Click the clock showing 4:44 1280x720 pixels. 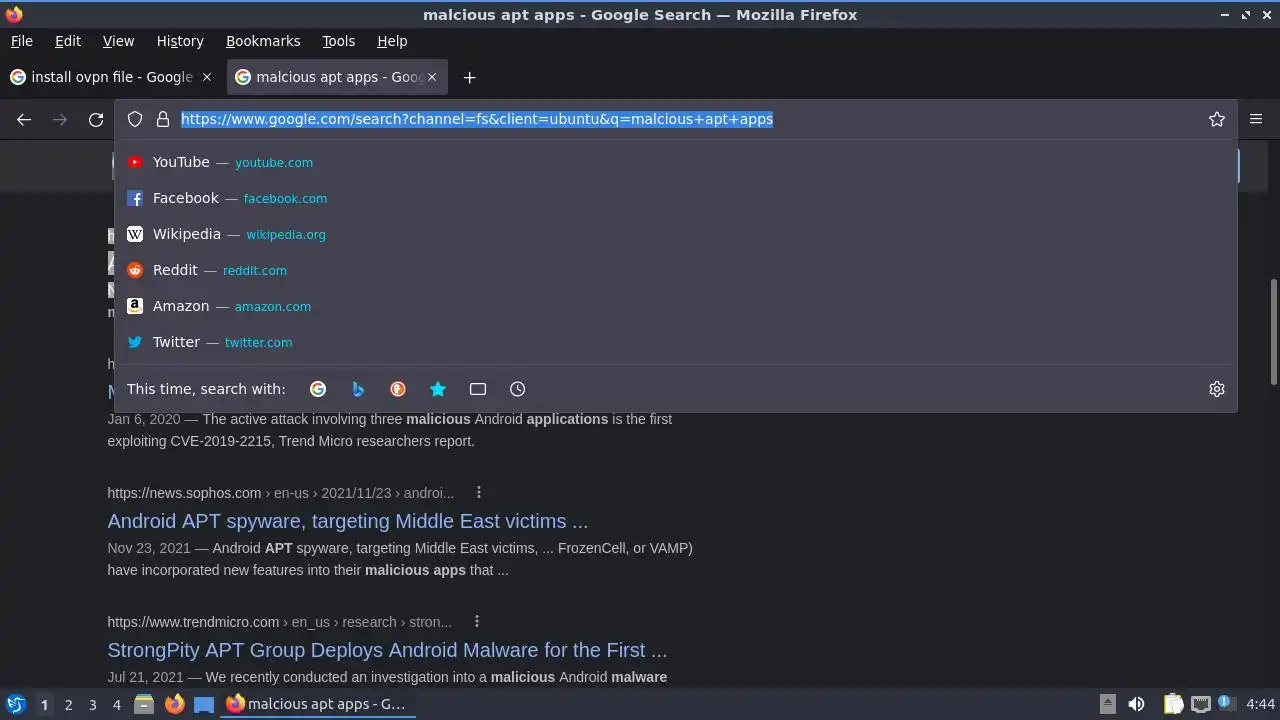[x=1260, y=704]
